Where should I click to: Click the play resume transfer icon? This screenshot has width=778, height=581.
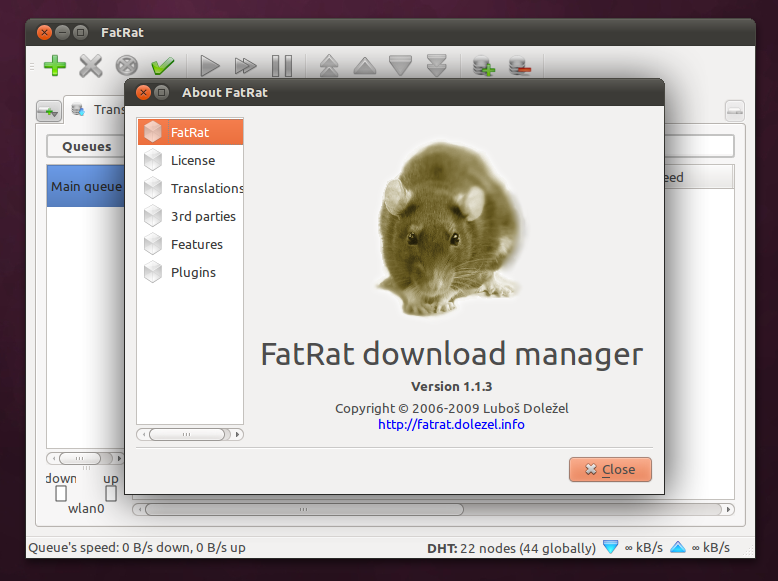pyautogui.click(x=210, y=65)
